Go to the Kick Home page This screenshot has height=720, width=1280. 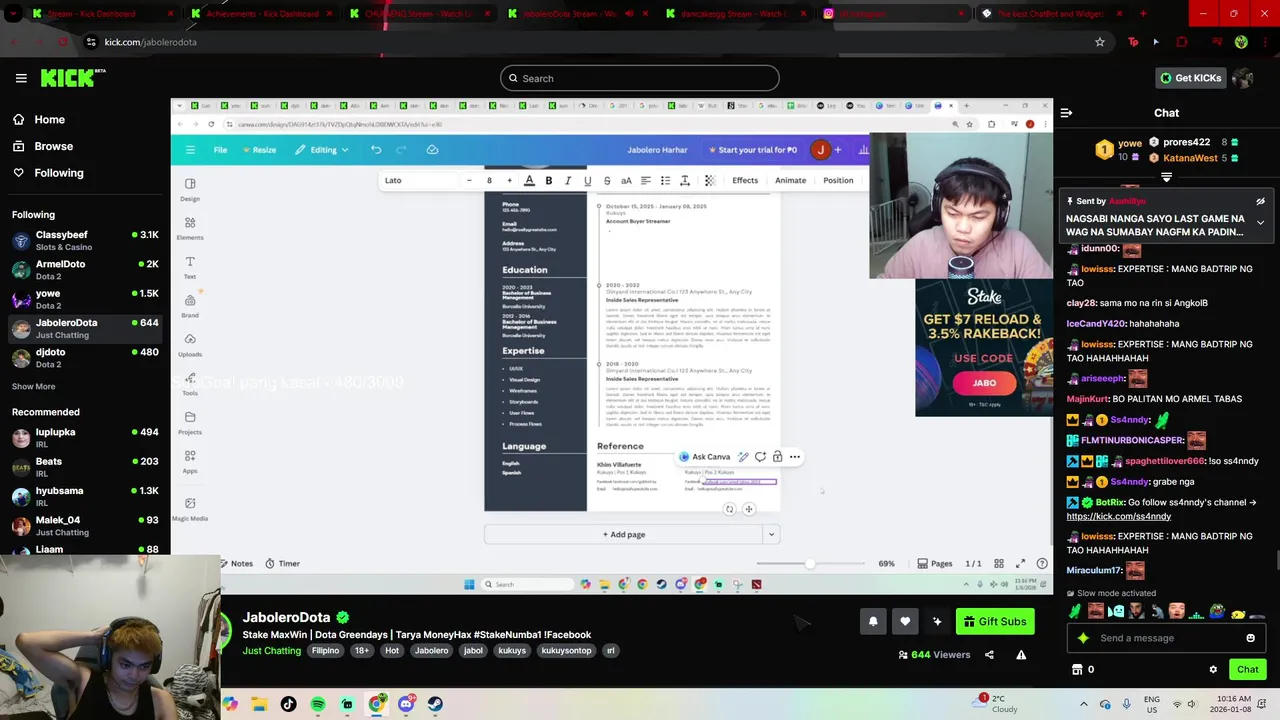[39, 119]
